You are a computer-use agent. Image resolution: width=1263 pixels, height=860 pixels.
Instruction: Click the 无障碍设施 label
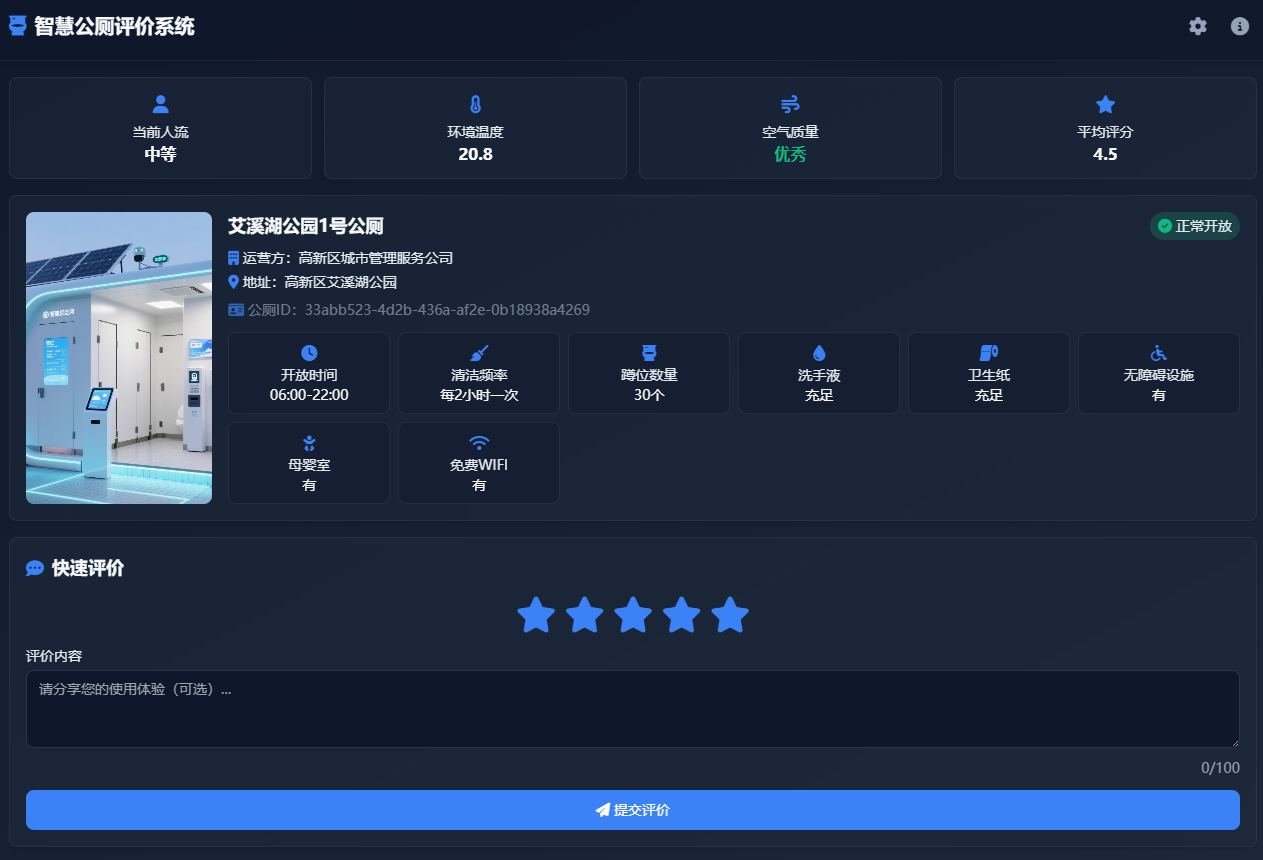tap(1159, 375)
